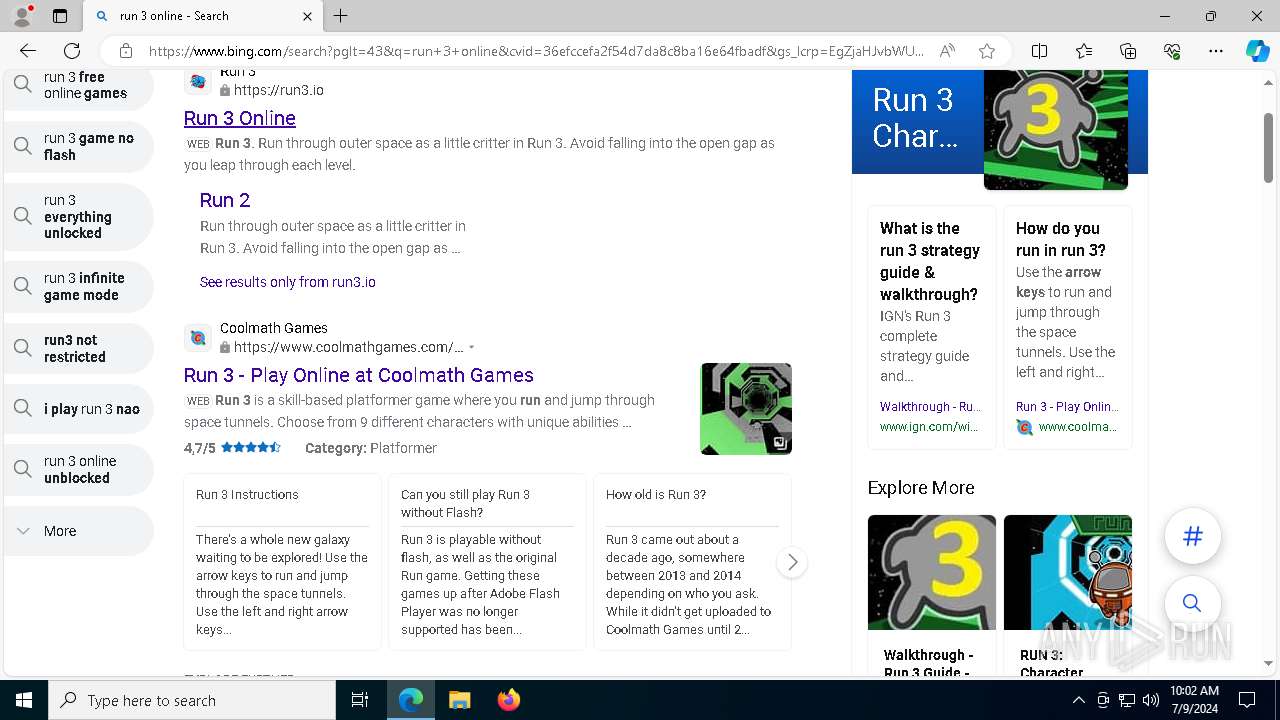Image resolution: width=1280 pixels, height=720 pixels.
Task: View site information lock icon
Action: 125,51
